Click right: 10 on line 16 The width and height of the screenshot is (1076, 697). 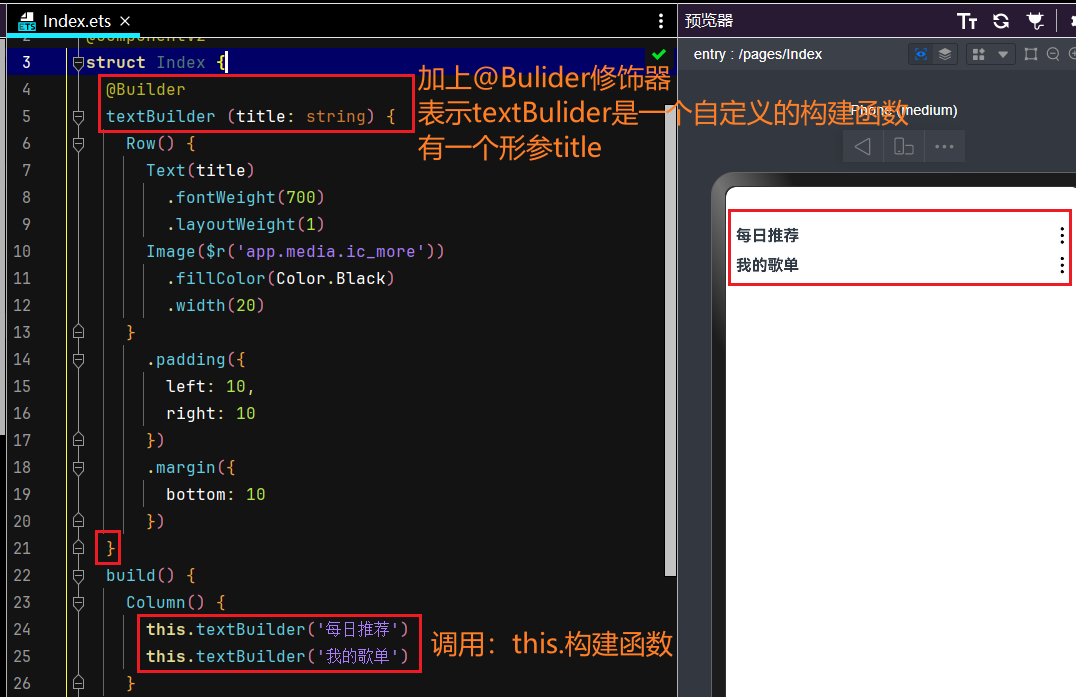pos(211,414)
